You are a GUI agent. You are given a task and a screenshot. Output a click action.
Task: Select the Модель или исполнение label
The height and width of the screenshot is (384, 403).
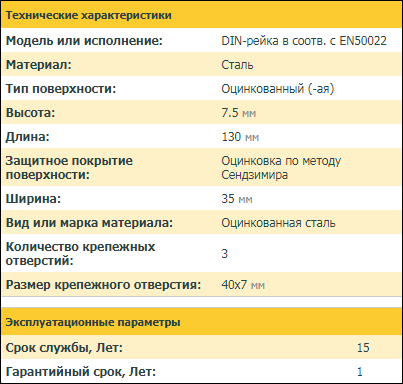[84, 41]
